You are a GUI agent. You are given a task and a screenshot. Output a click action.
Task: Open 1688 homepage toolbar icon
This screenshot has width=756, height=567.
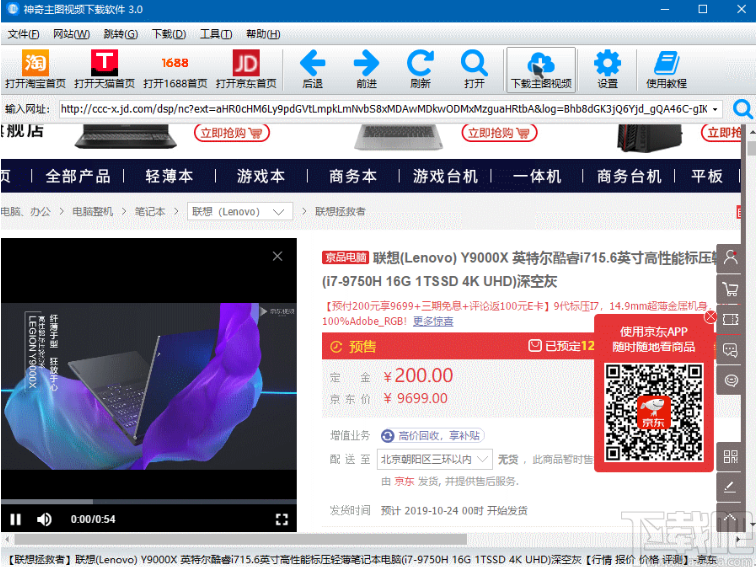click(175, 69)
